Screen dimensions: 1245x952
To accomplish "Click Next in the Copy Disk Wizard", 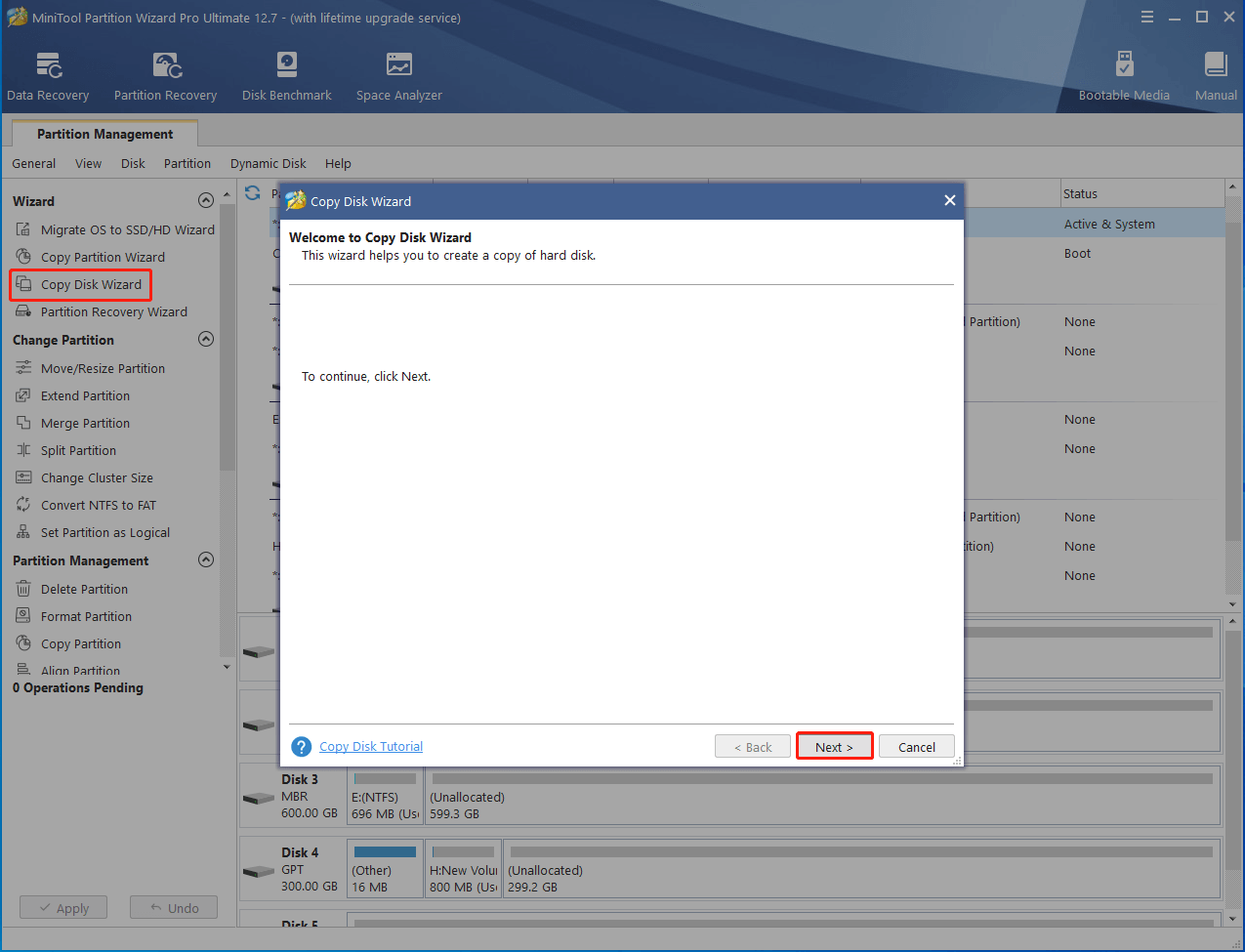I will [x=834, y=747].
